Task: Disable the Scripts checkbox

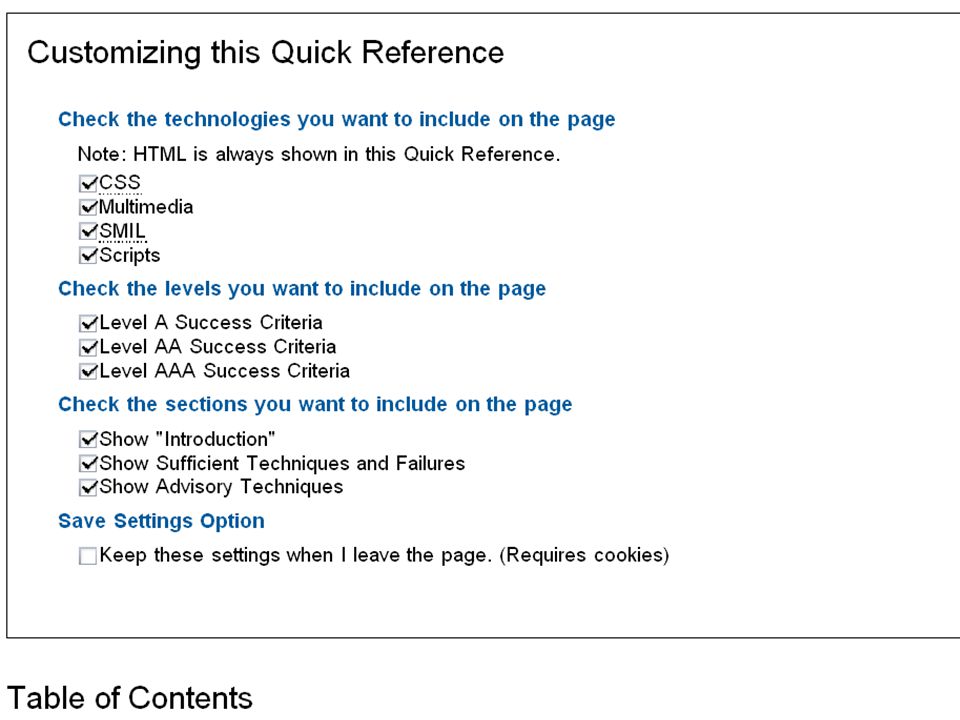Action: [x=88, y=255]
